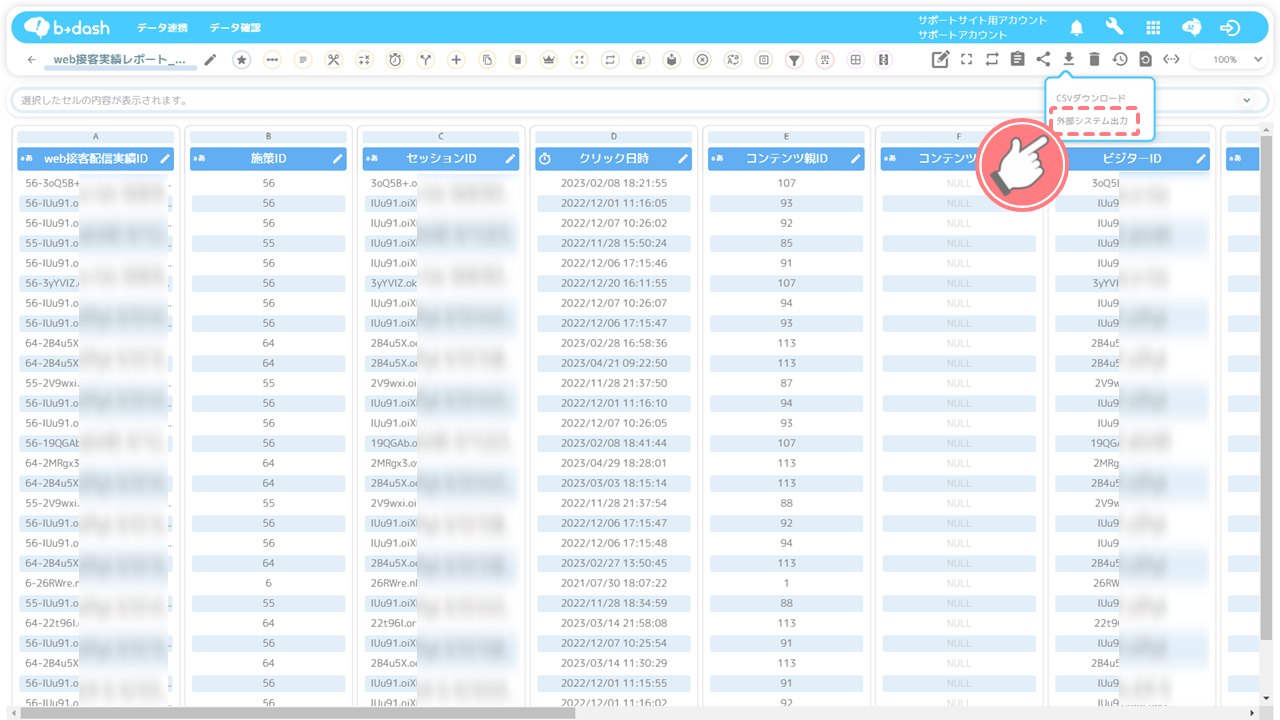The height and width of the screenshot is (720, 1280).
Task: Edit the クリック日時 column header pencil
Action: pos(684,158)
